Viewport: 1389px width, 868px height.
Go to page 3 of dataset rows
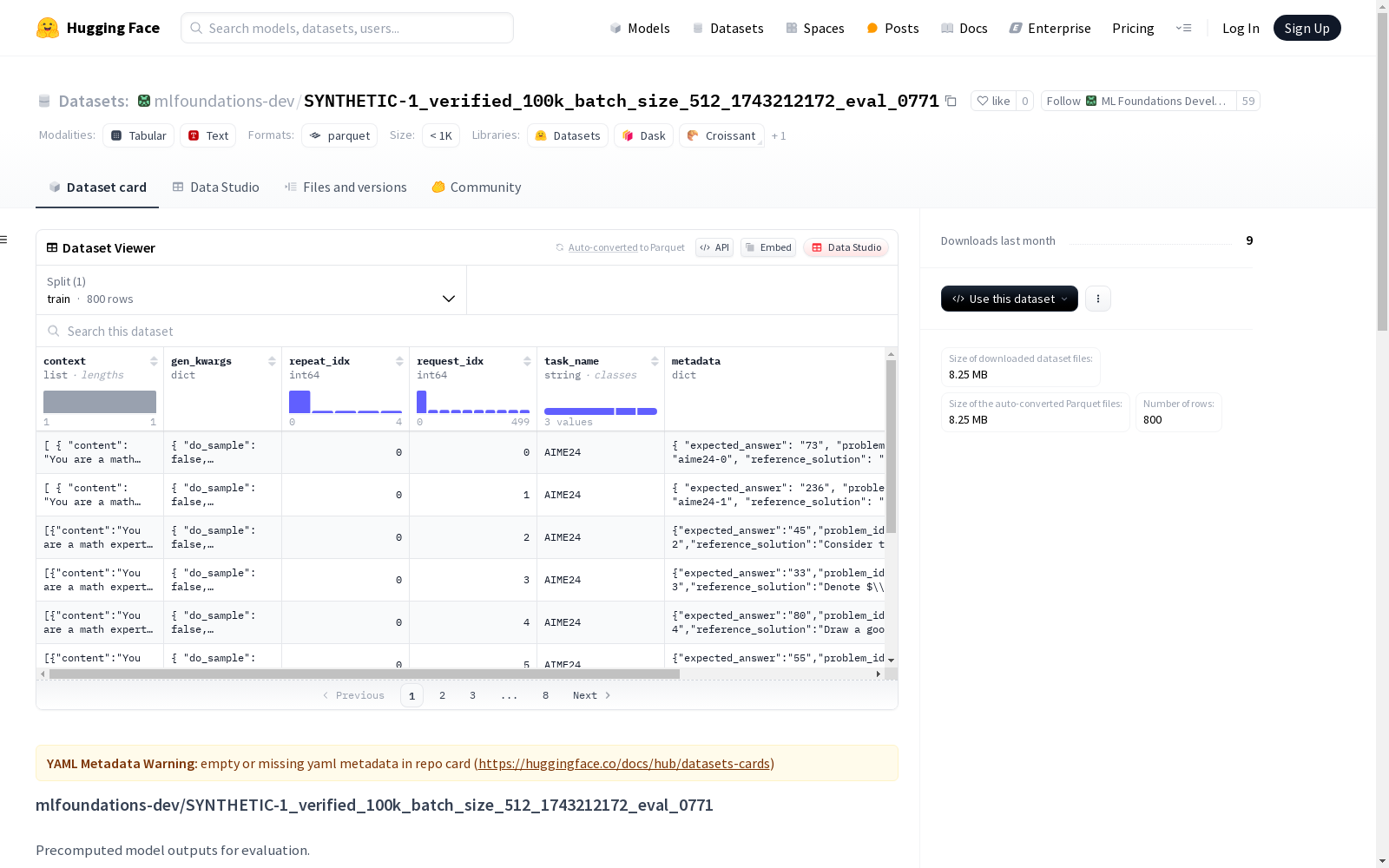473,695
